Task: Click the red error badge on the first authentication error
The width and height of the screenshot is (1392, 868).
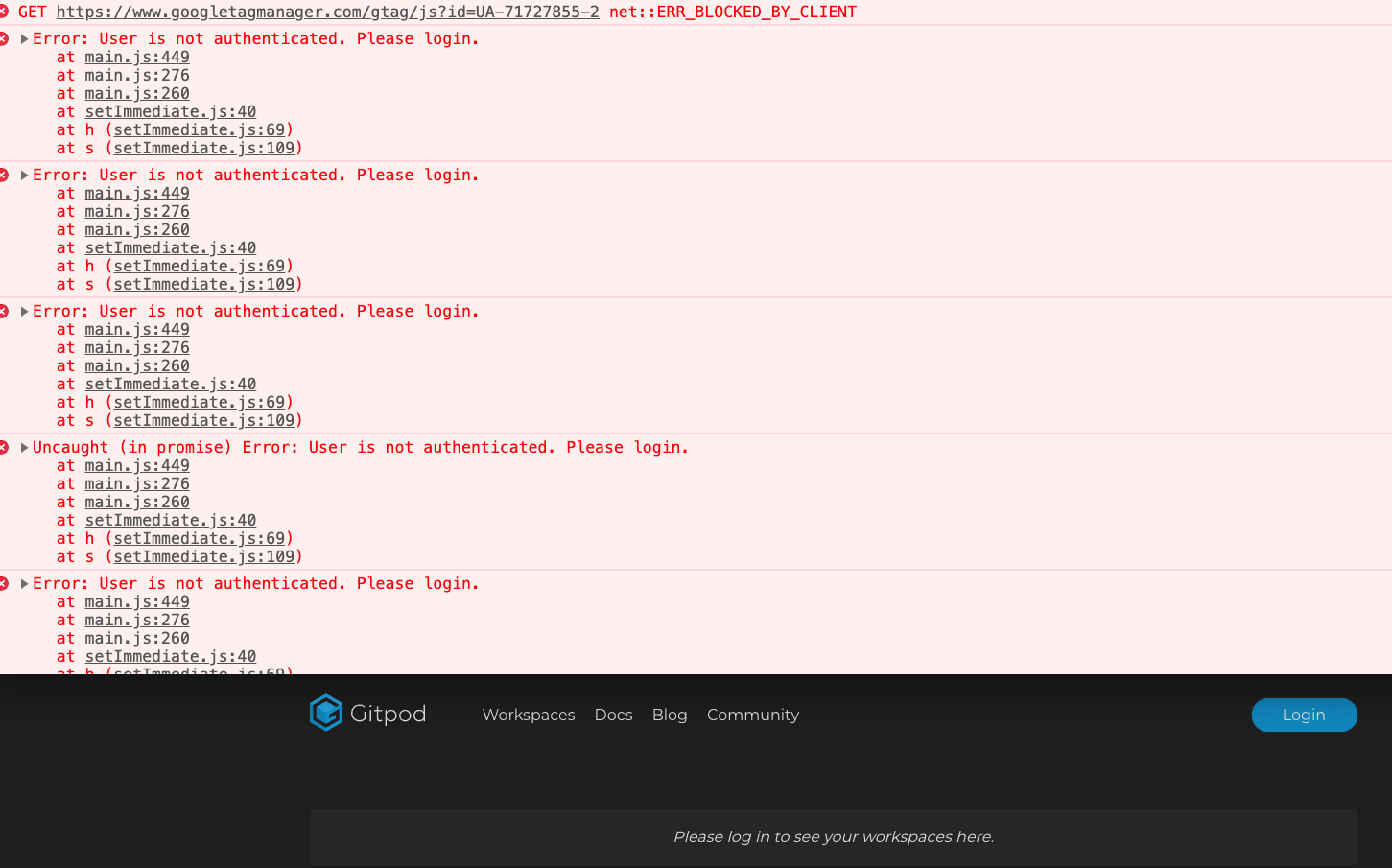Action: pyautogui.click(x=7, y=38)
